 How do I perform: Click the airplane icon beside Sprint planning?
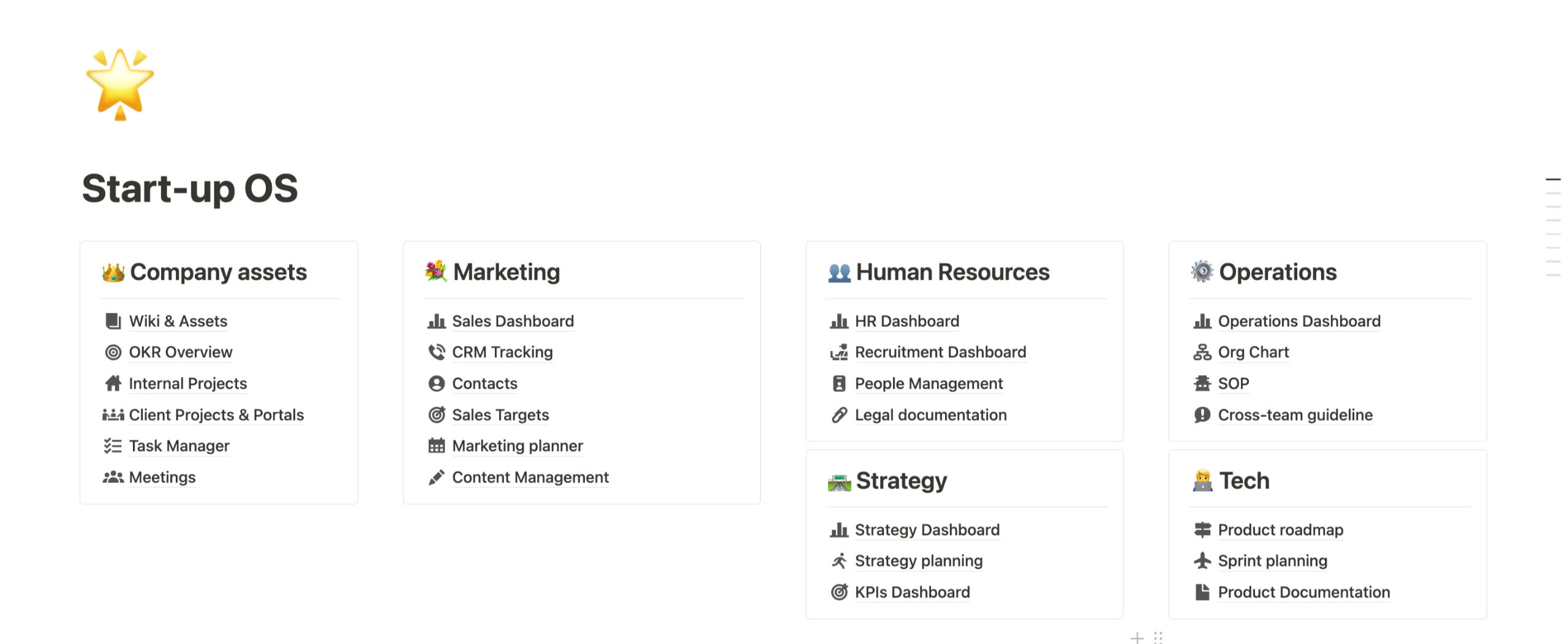(x=1202, y=561)
